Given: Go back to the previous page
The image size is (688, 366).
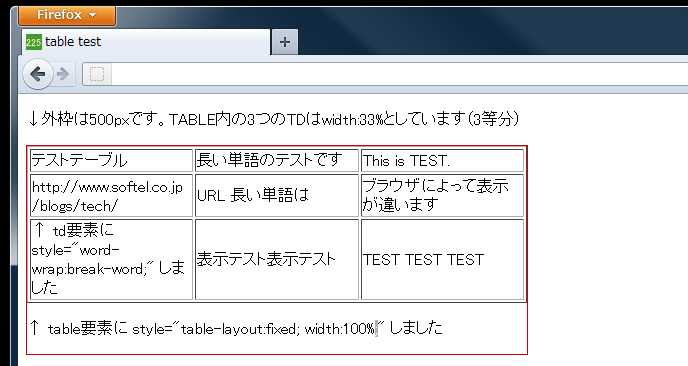Looking at the screenshot, I should point(38,74).
